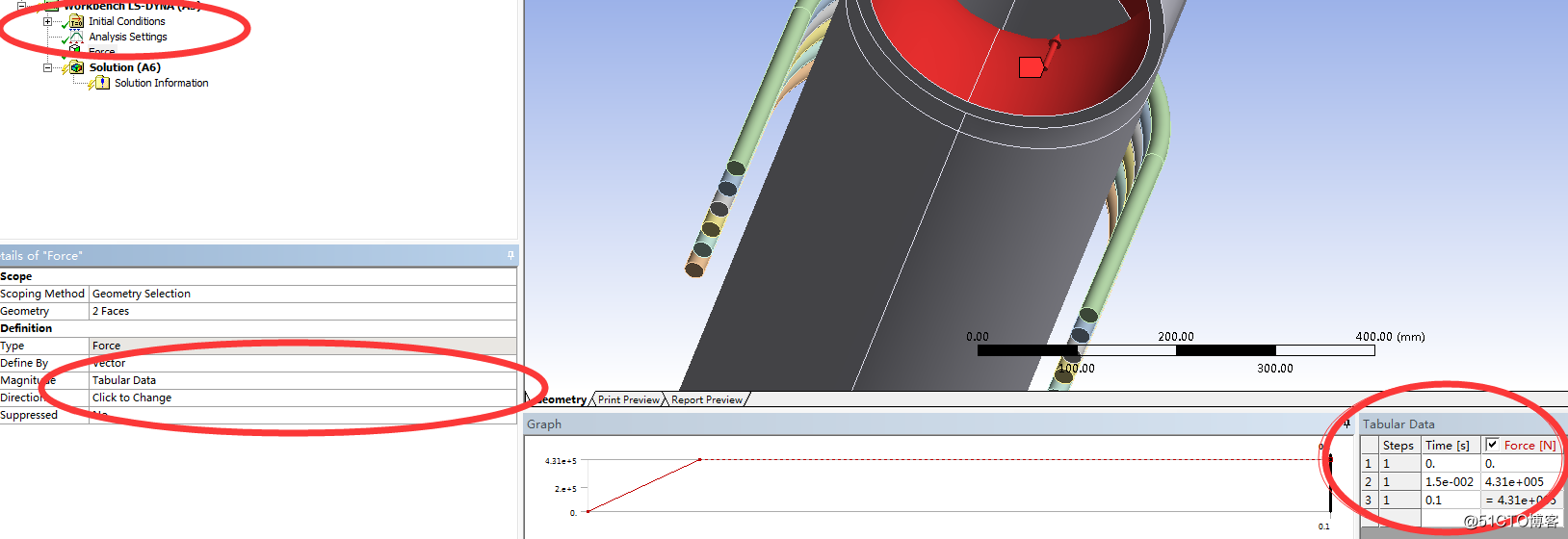Pin the Details of "Force" panel
1568x539 pixels.
pos(510,255)
